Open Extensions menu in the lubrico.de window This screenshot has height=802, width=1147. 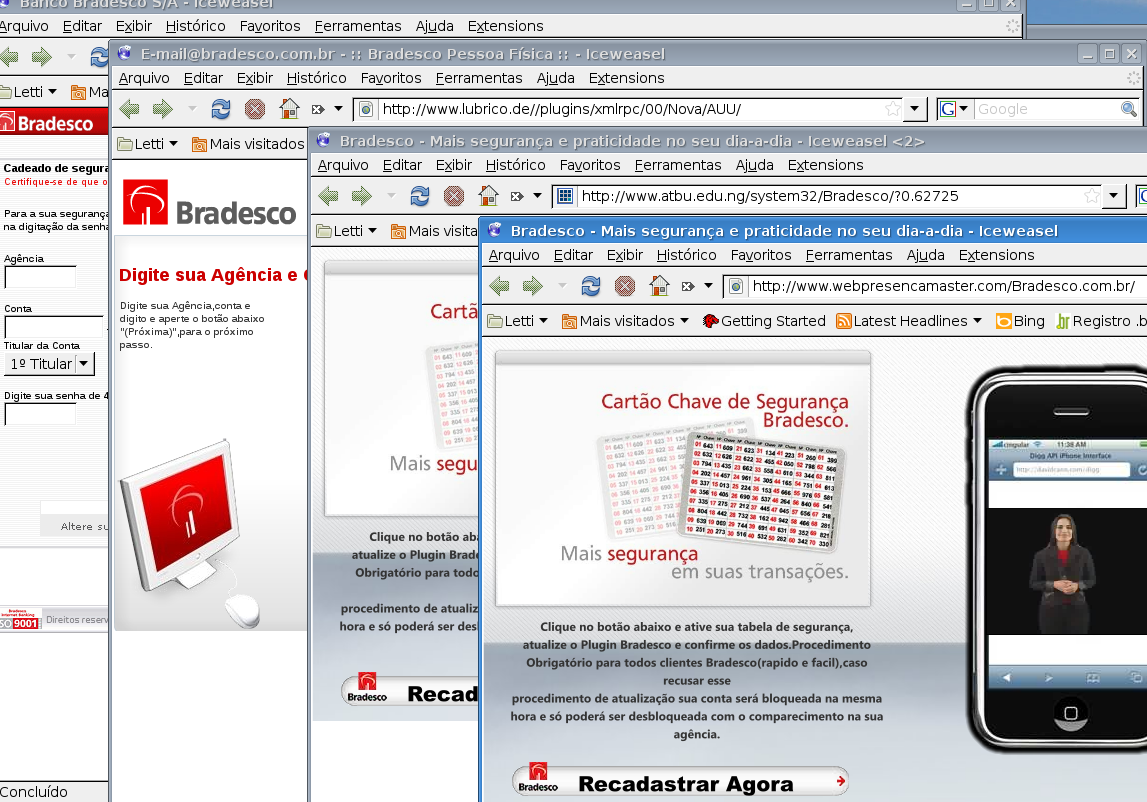point(626,78)
